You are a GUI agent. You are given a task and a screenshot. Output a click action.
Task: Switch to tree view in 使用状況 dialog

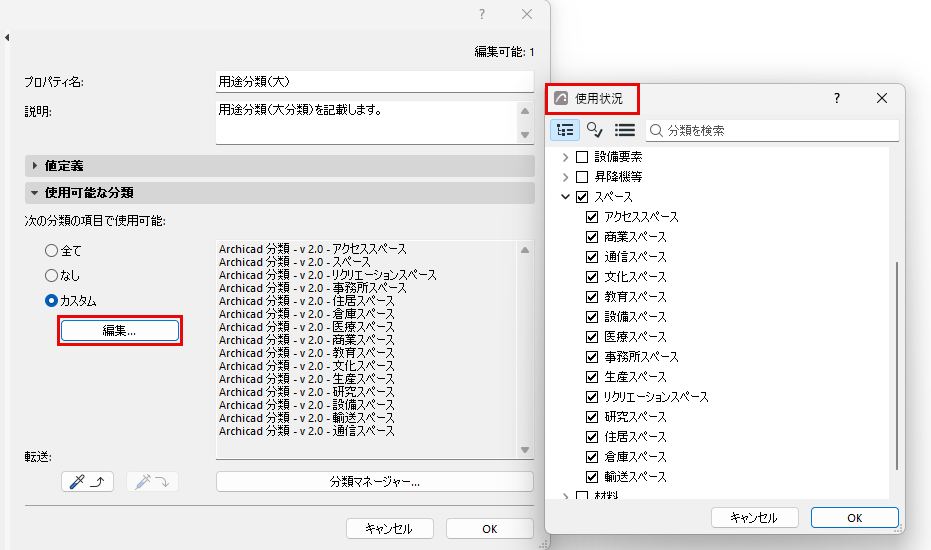[x=565, y=130]
